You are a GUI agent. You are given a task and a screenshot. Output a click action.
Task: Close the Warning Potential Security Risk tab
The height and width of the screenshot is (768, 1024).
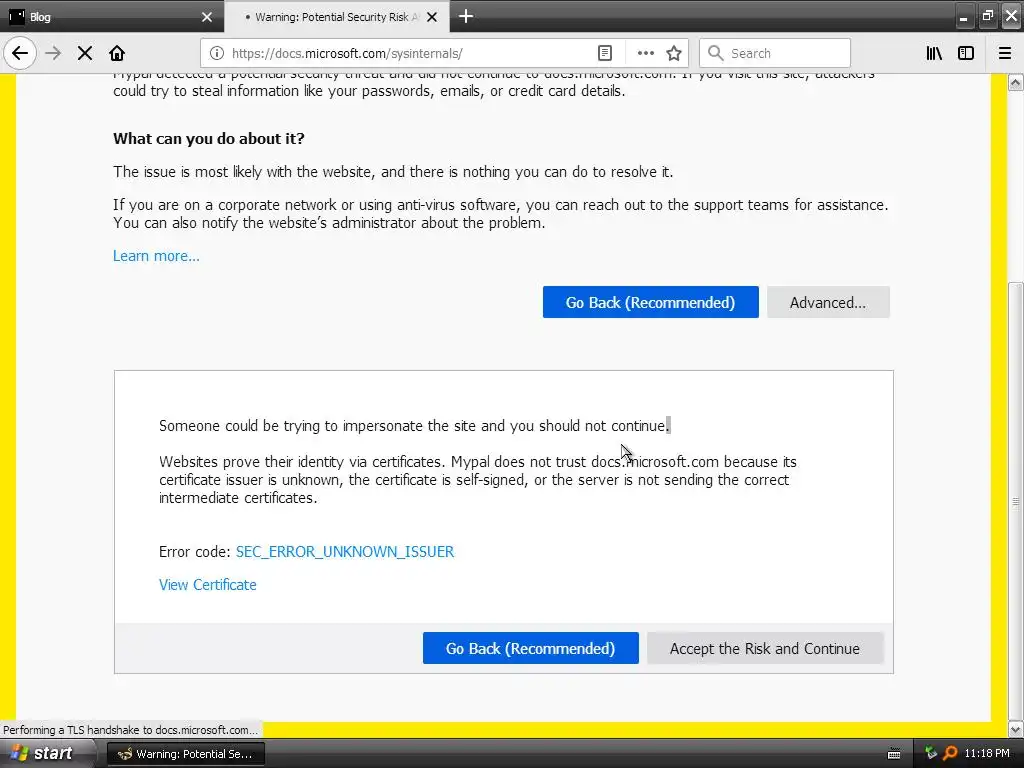[432, 17]
